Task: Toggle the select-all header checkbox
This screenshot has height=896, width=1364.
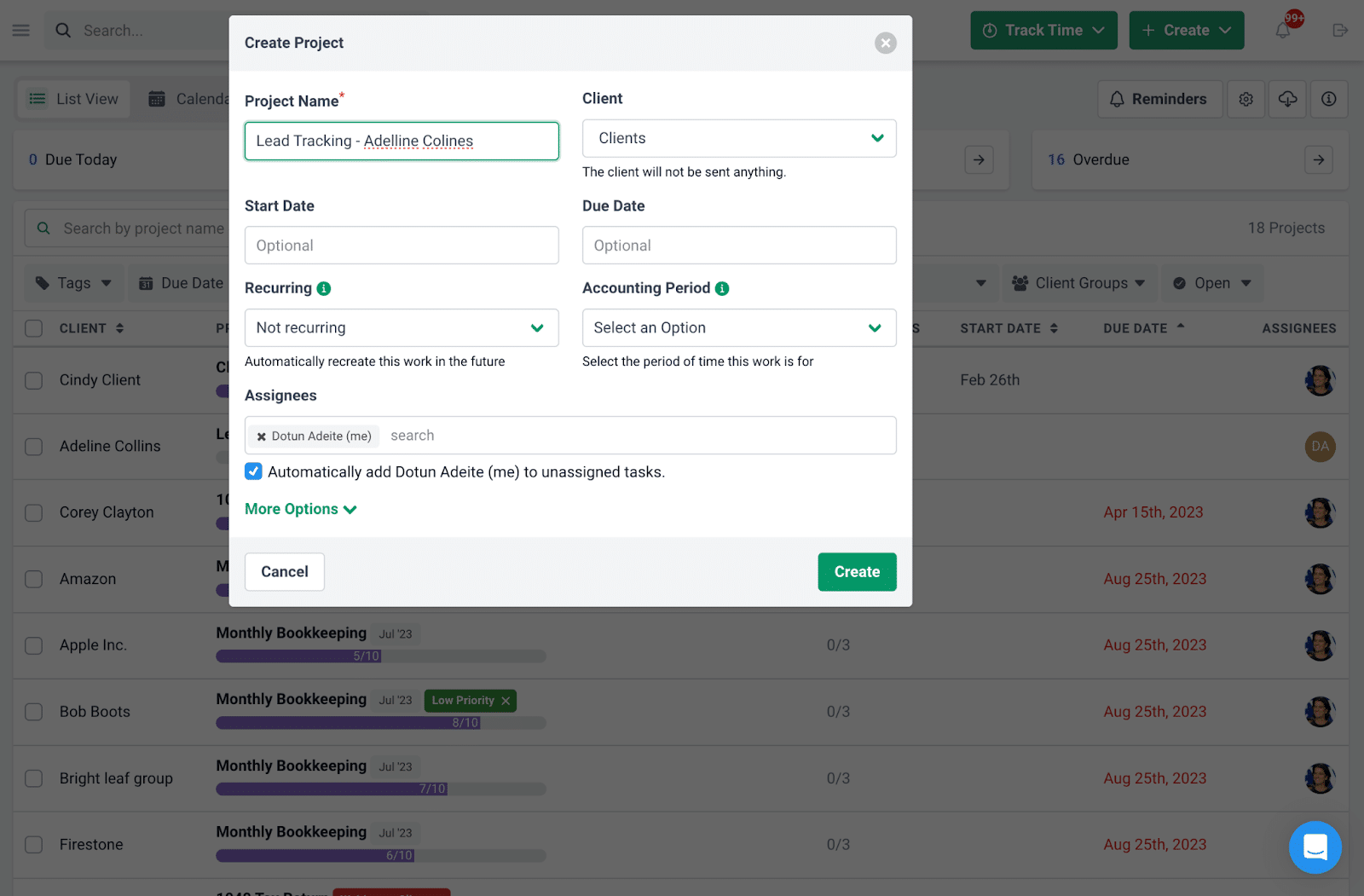Action: 34,328
